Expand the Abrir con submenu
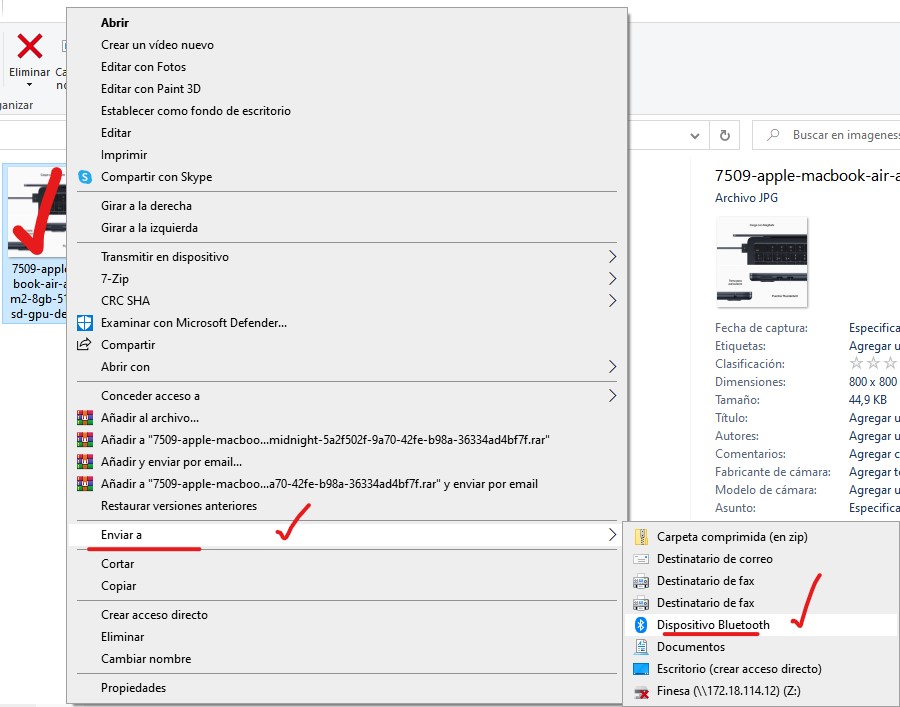The height and width of the screenshot is (707, 900). coord(612,367)
